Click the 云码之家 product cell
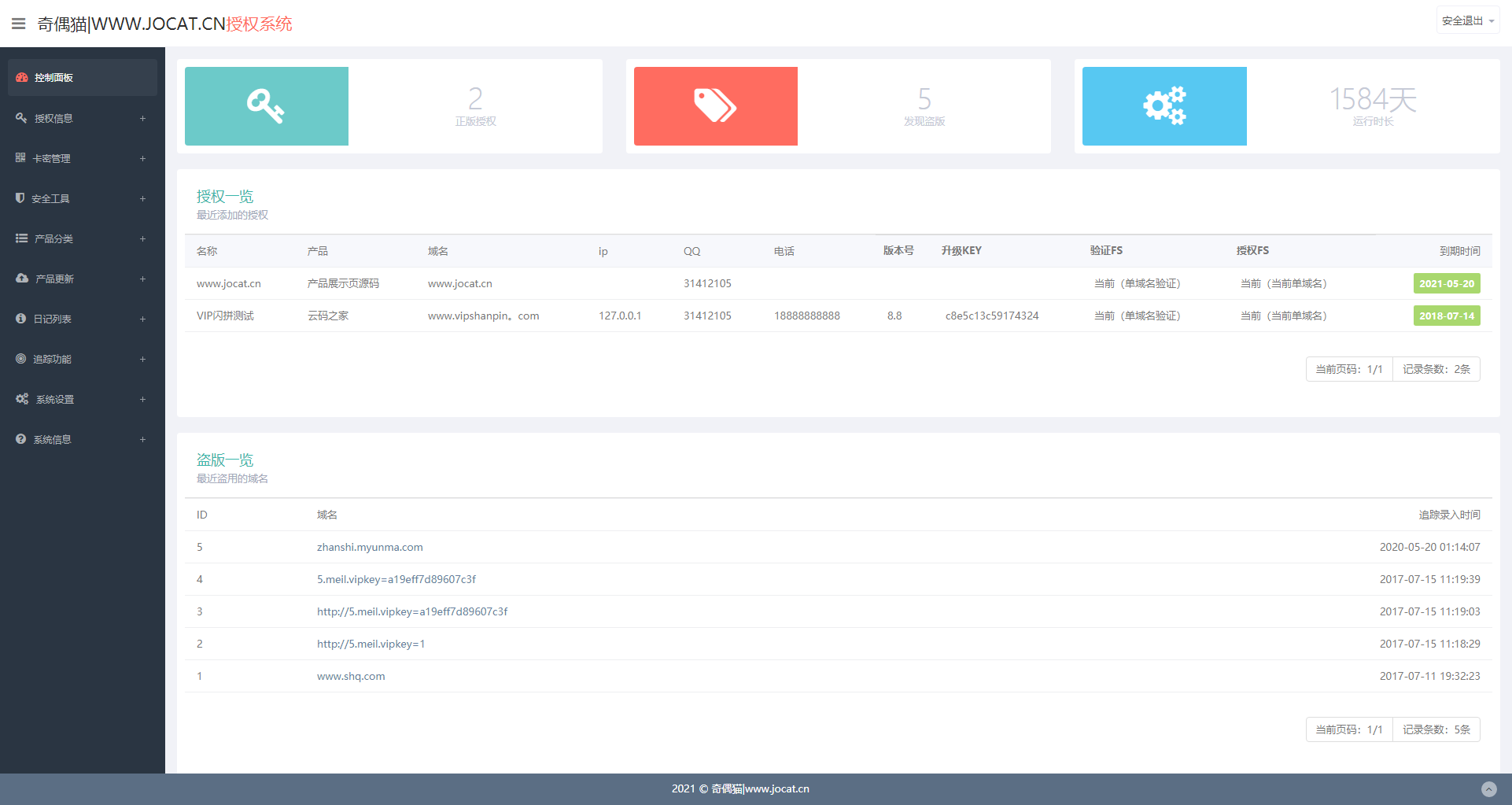The height and width of the screenshot is (805, 1512). [x=328, y=316]
